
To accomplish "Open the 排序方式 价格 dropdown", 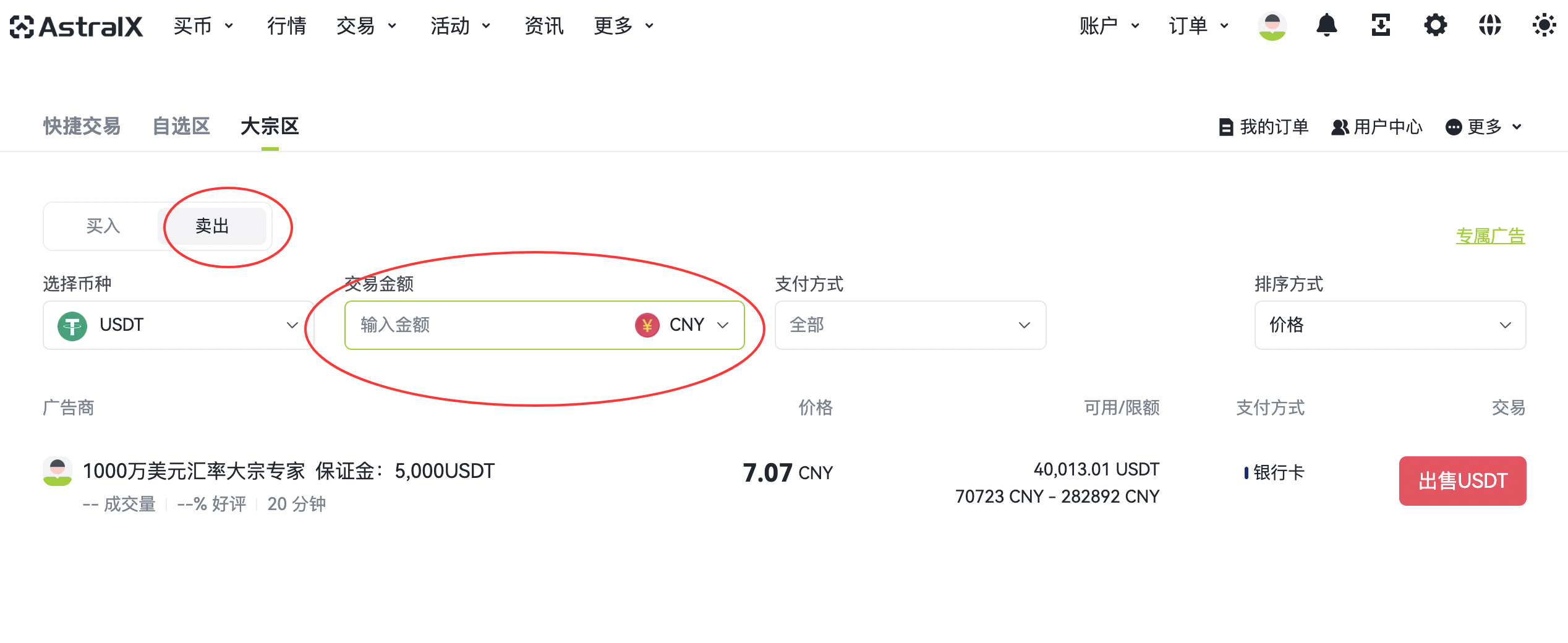I will point(1390,325).
